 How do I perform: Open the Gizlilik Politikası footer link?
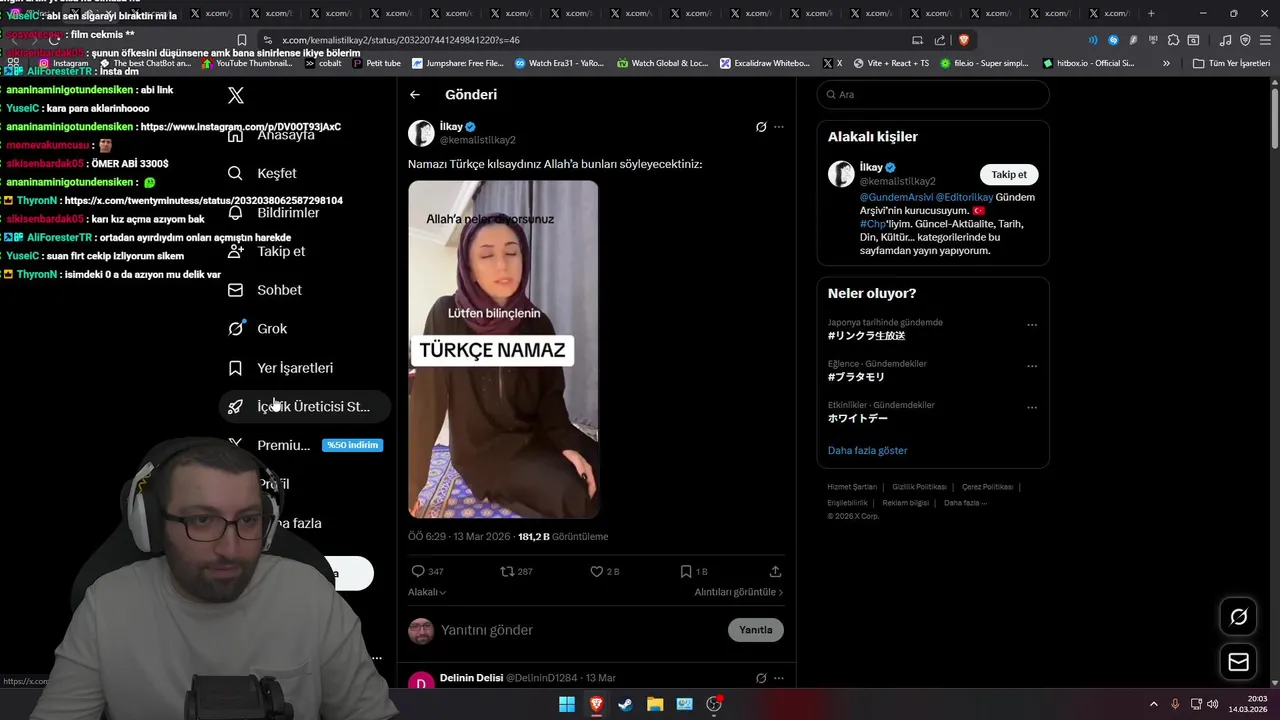tap(919, 487)
